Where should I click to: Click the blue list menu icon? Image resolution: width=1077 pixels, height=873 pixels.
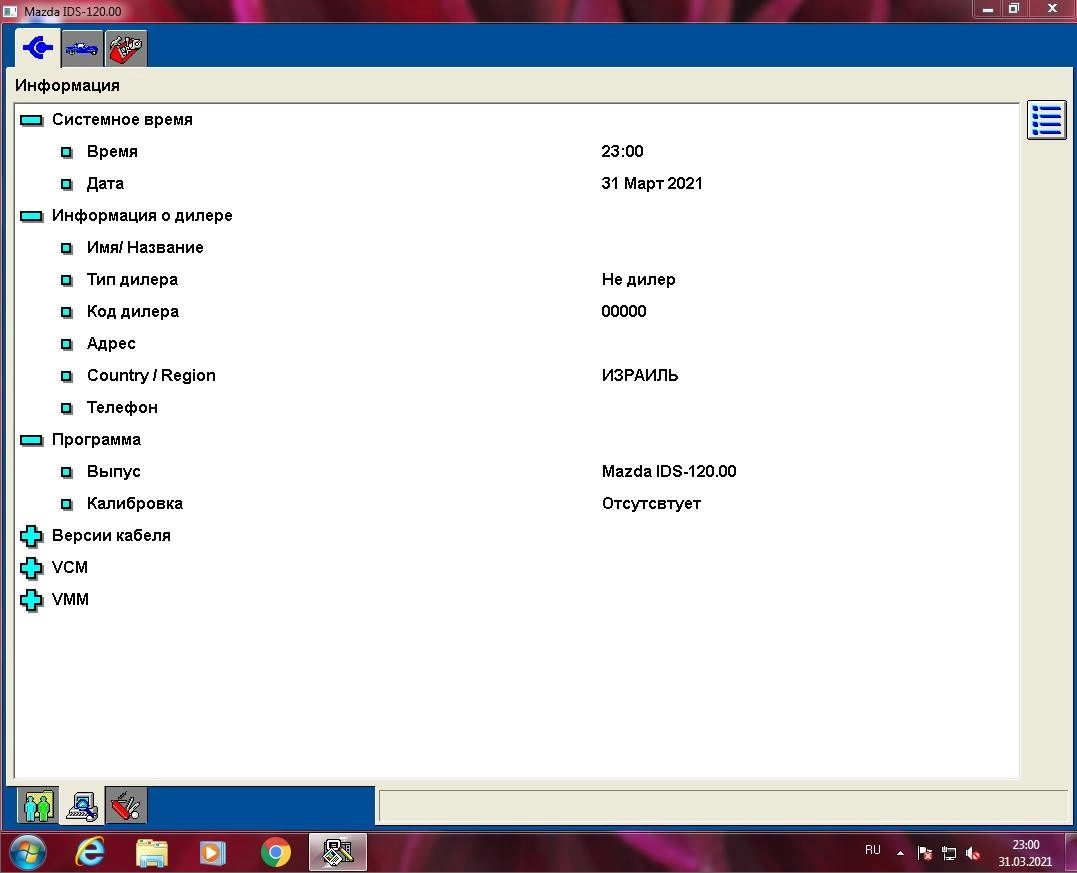pyautogui.click(x=1046, y=120)
